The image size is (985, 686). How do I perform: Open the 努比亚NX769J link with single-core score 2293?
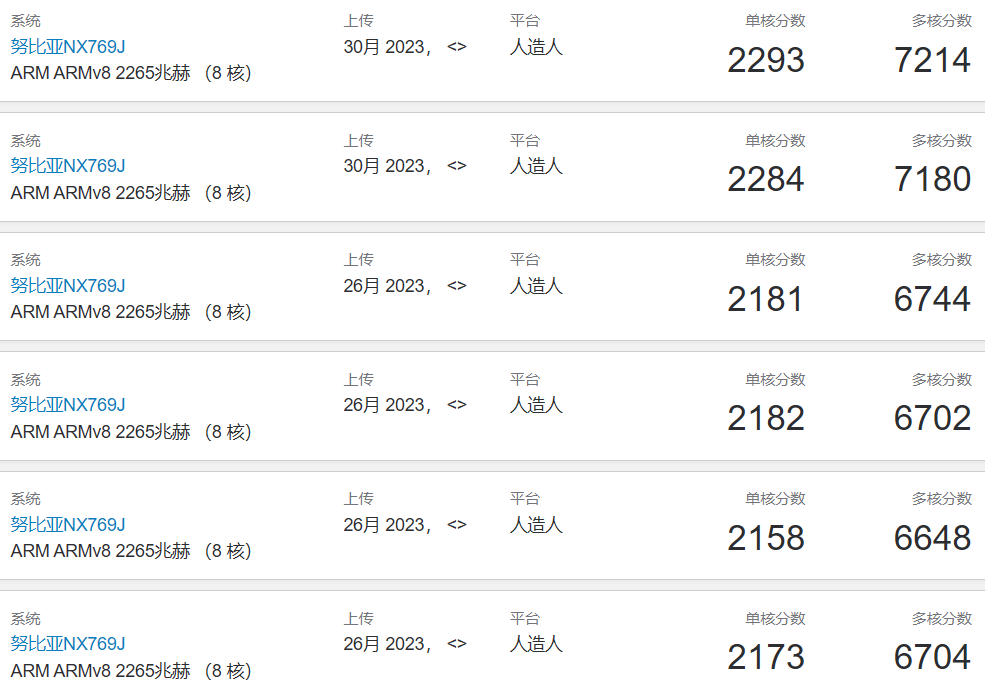pos(68,46)
